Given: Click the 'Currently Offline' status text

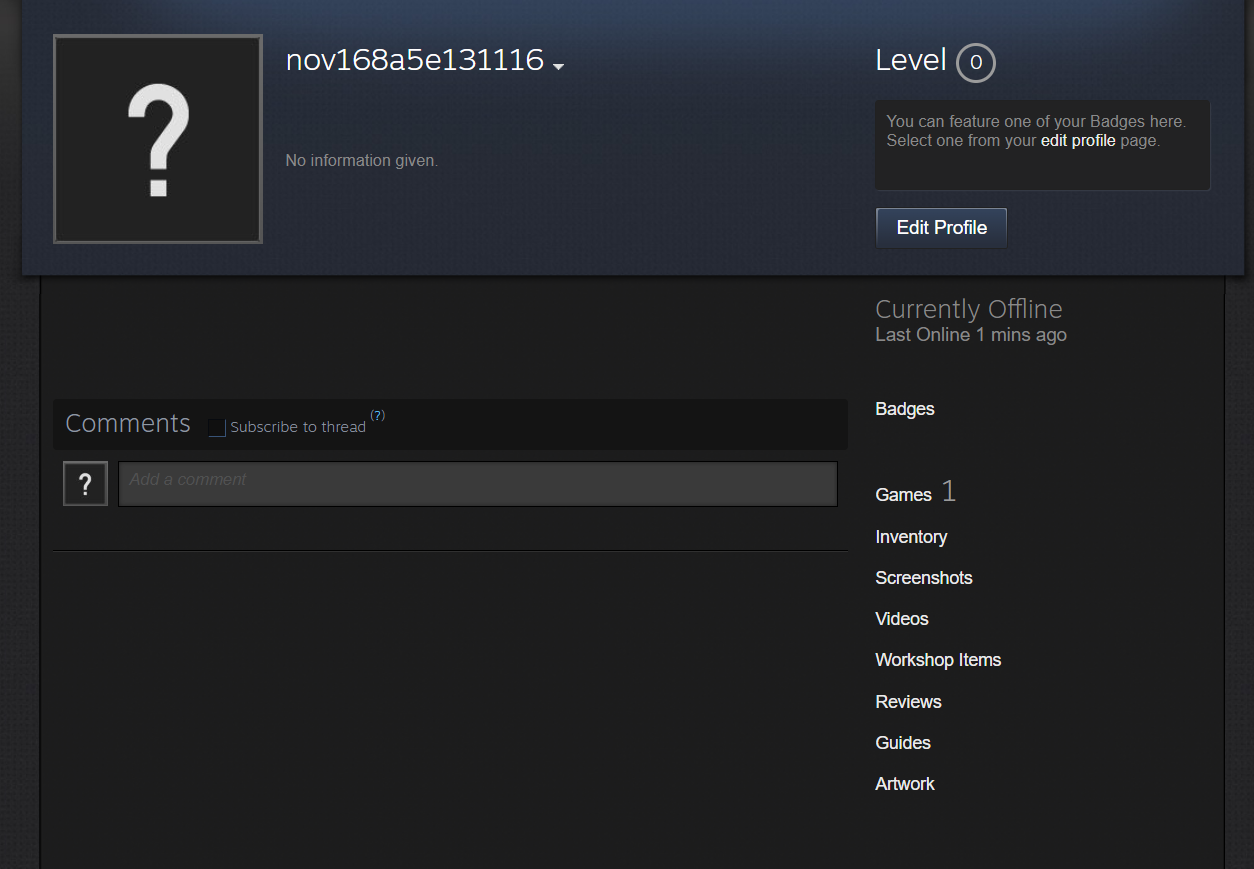Looking at the screenshot, I should pyautogui.click(x=969, y=309).
